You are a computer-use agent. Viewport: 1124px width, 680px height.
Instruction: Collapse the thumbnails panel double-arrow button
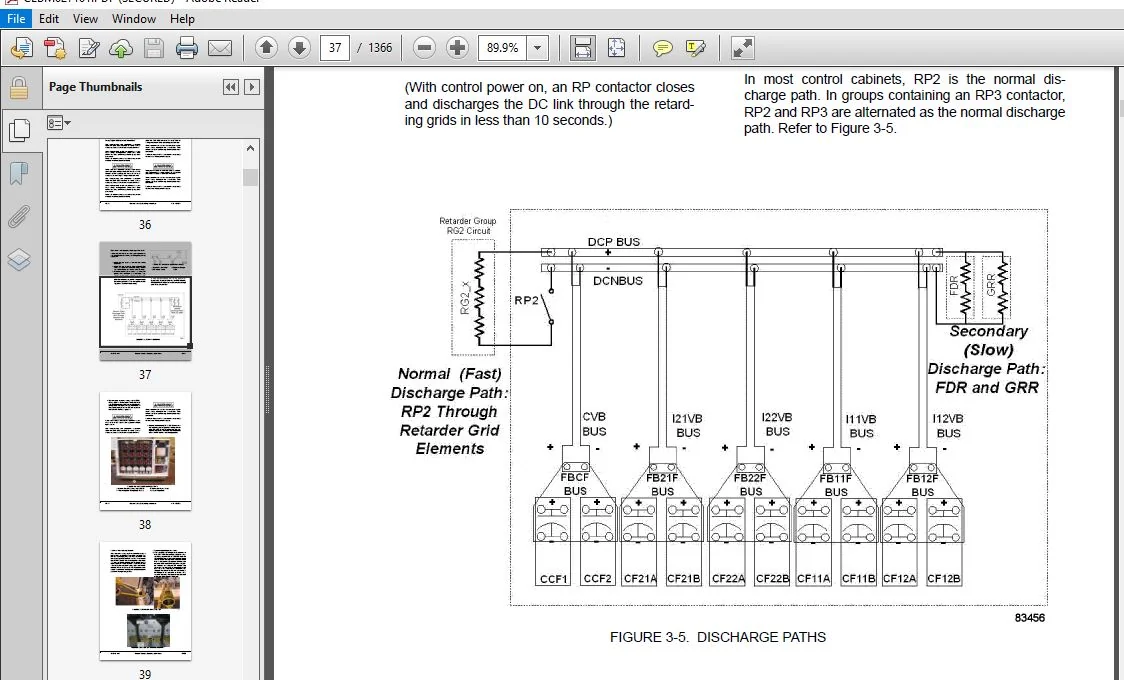(x=230, y=87)
